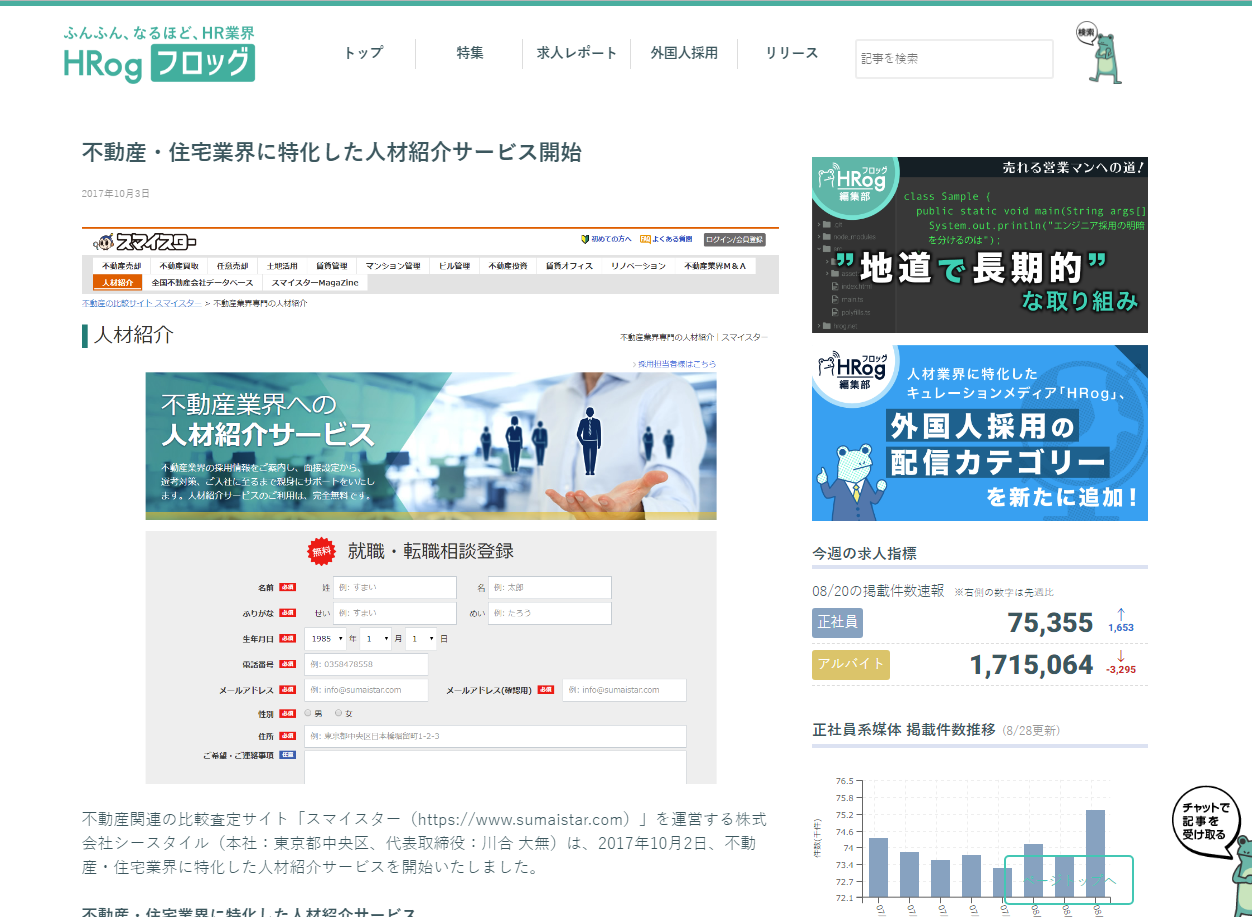
Task: Select 不動産売却 tab in the スマイスター screenshot
Action: 122,266
